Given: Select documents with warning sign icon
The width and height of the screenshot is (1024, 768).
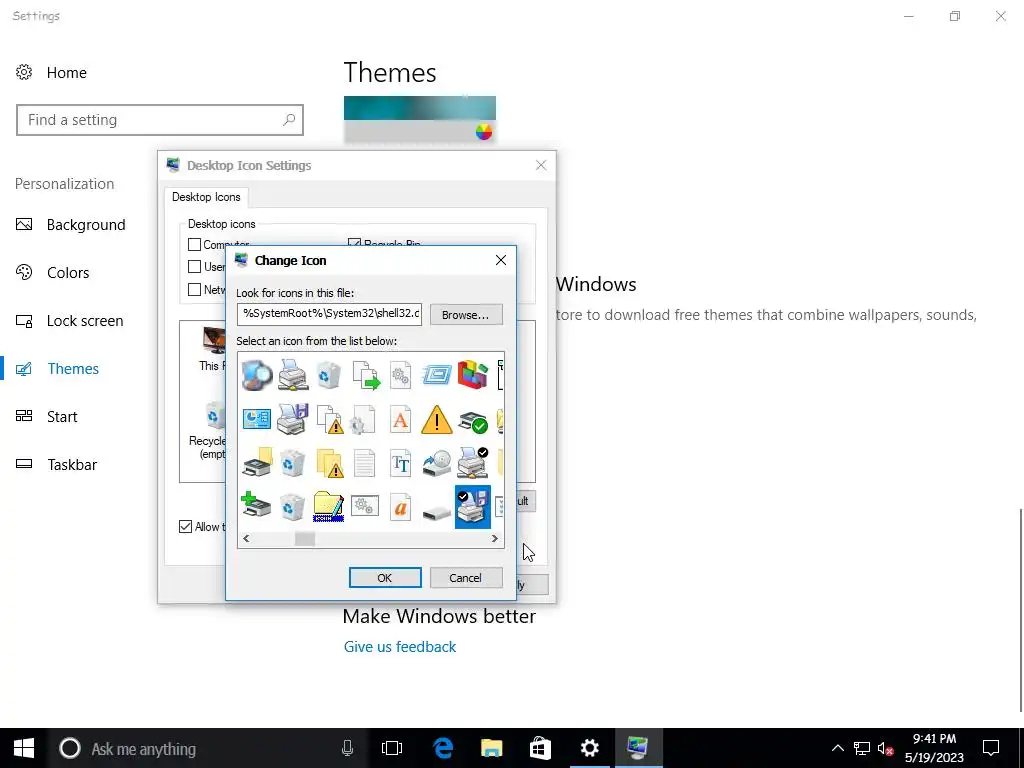Looking at the screenshot, I should point(329,419).
